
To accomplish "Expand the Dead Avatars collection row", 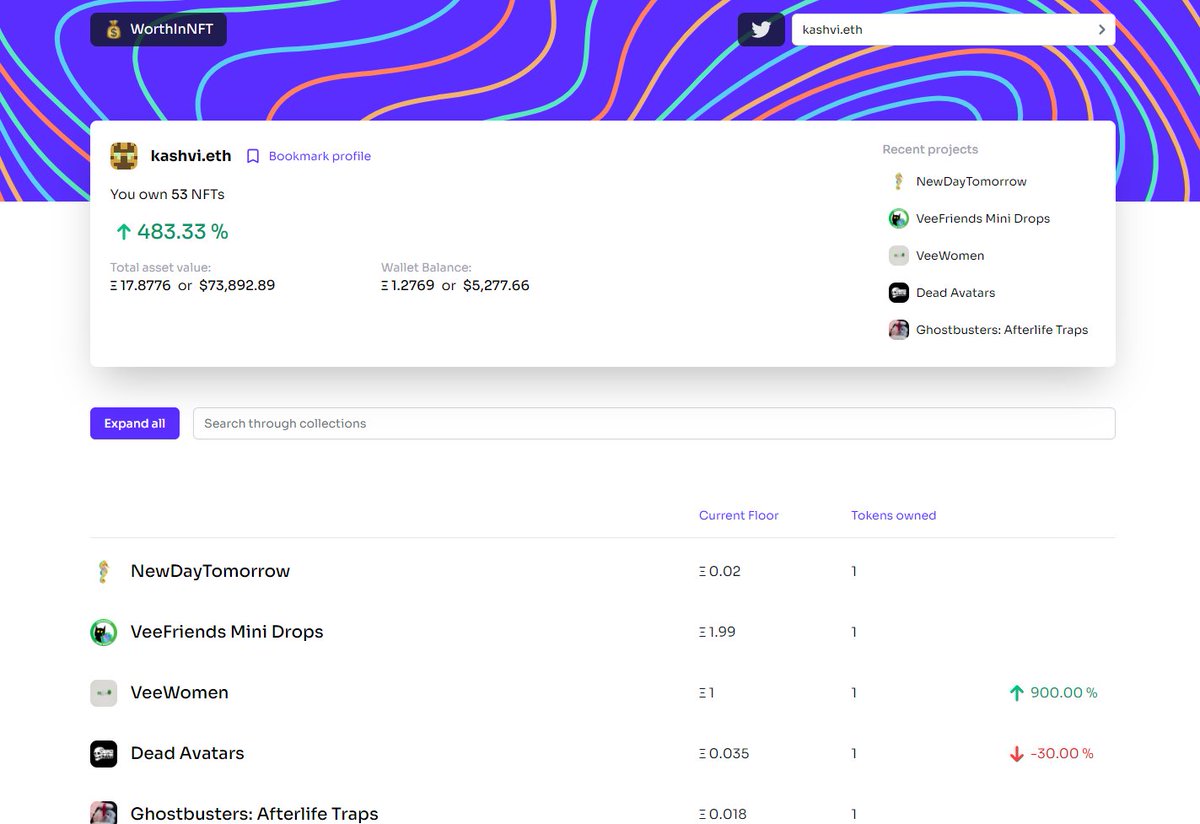I will 602,754.
